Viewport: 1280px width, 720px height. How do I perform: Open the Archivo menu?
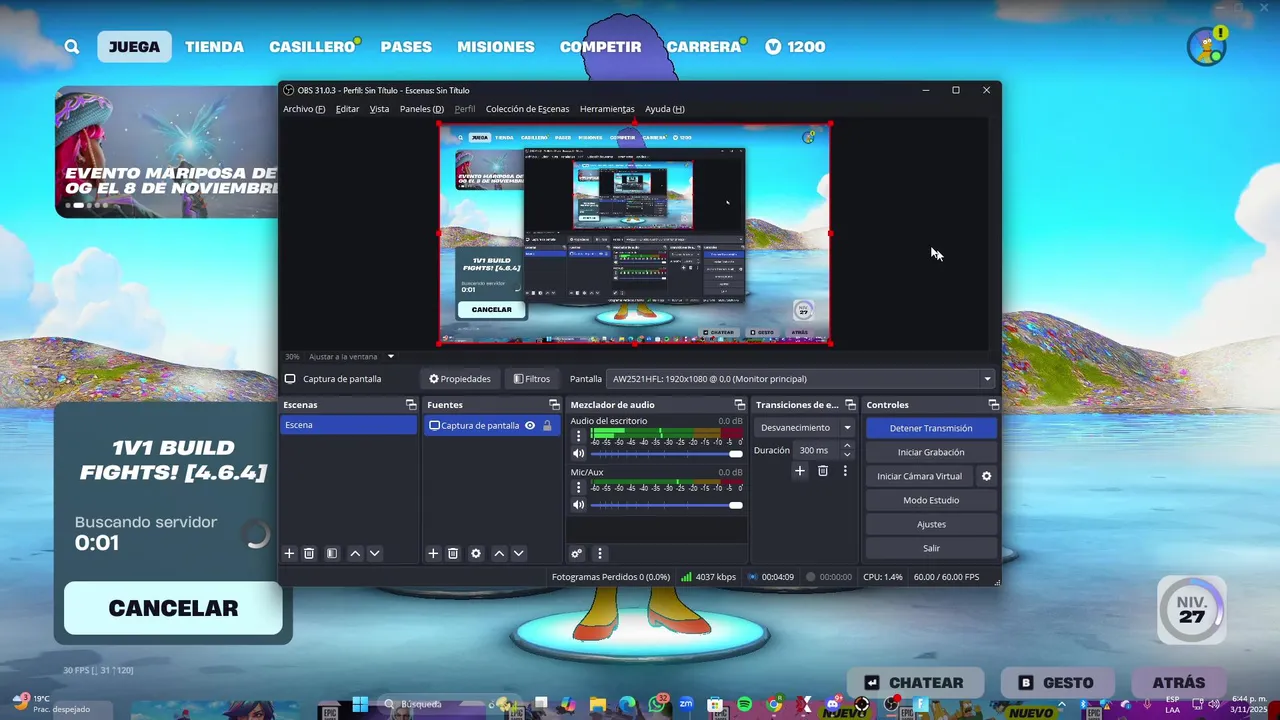click(304, 109)
